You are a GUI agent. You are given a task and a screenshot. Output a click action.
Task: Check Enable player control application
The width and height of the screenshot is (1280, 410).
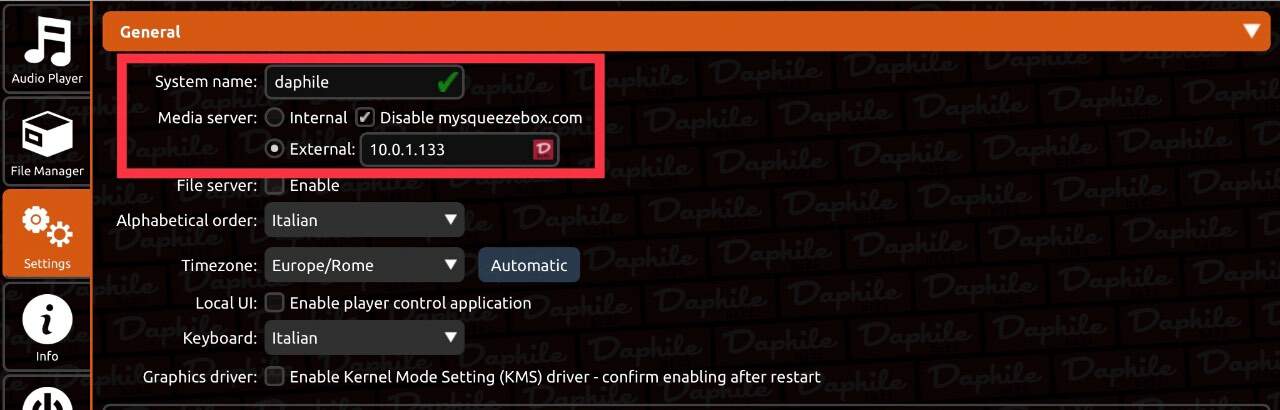tap(274, 302)
